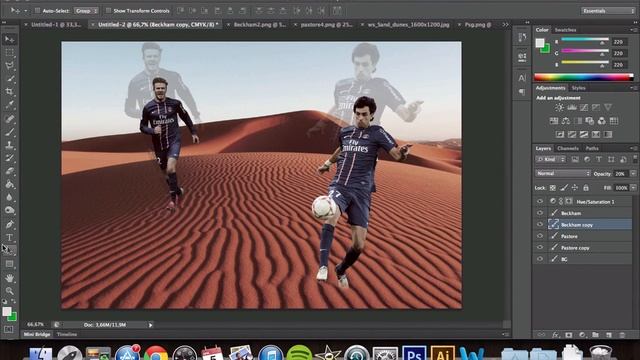The width and height of the screenshot is (640, 360).
Task: Open the Swatches tab
Action: 565,30
